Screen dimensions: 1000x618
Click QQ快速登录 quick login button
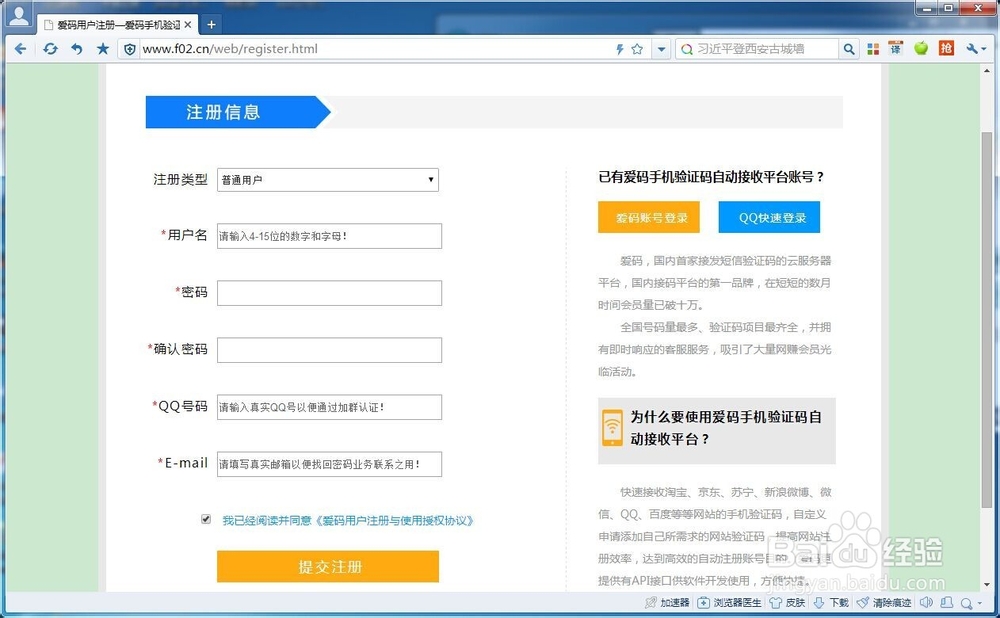768,216
